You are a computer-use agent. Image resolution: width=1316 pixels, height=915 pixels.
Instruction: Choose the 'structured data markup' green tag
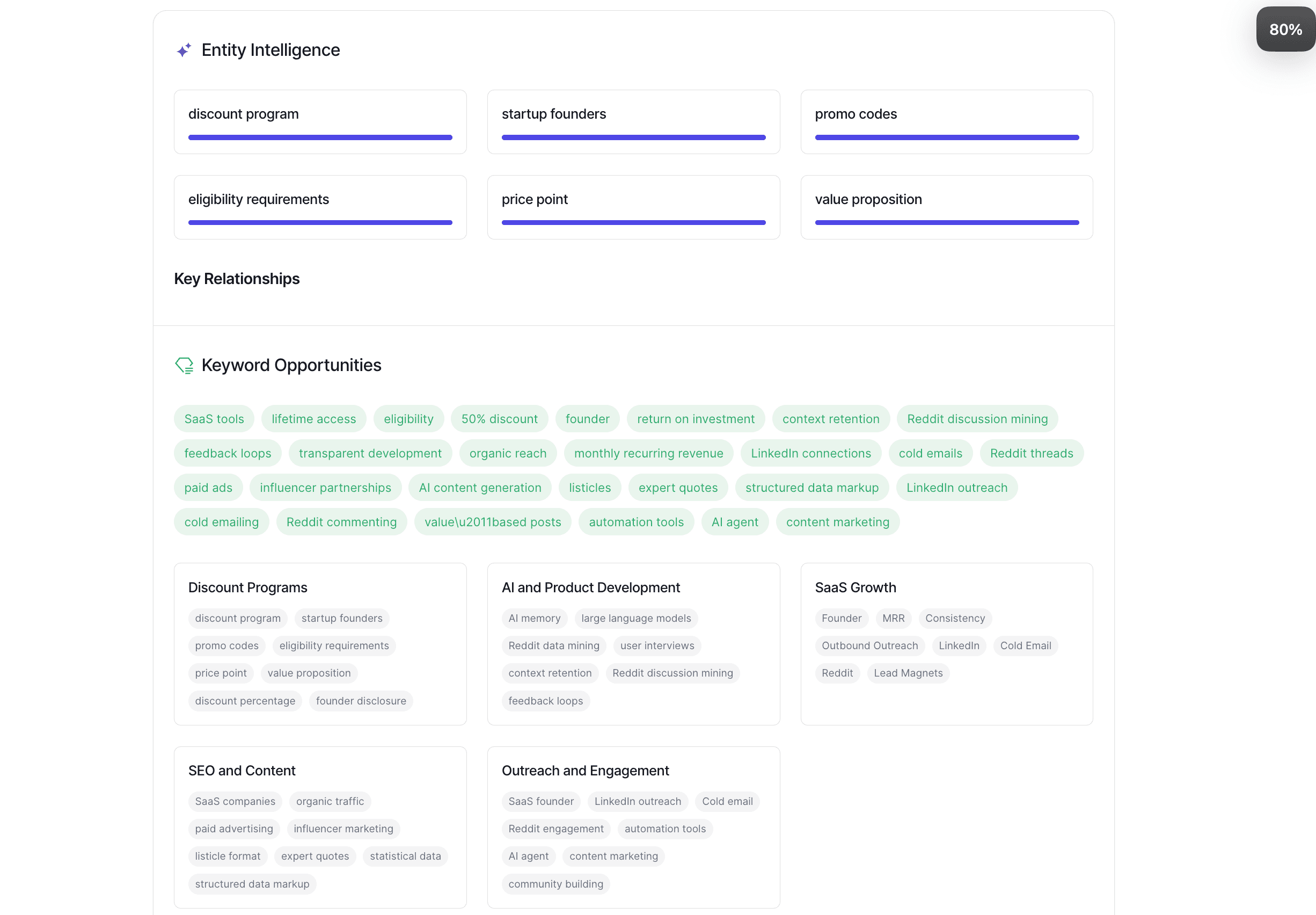[811, 488]
